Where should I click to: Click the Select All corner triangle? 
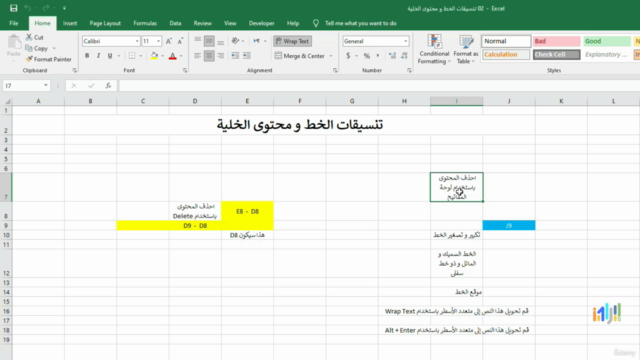tap(7, 101)
